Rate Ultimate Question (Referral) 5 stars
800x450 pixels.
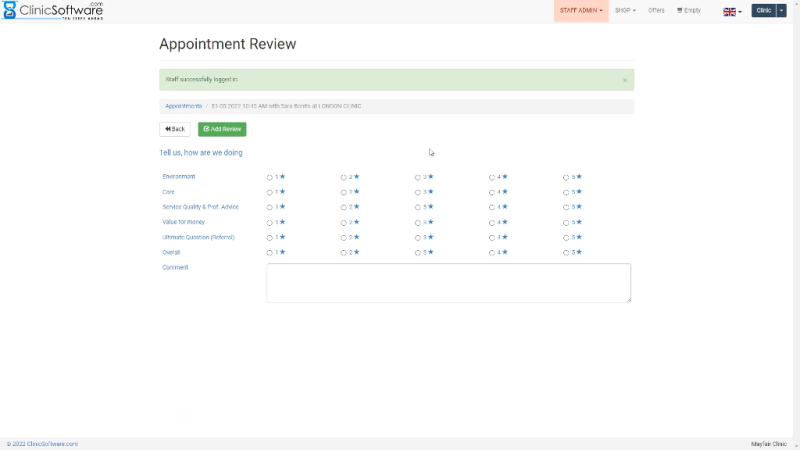pos(566,238)
